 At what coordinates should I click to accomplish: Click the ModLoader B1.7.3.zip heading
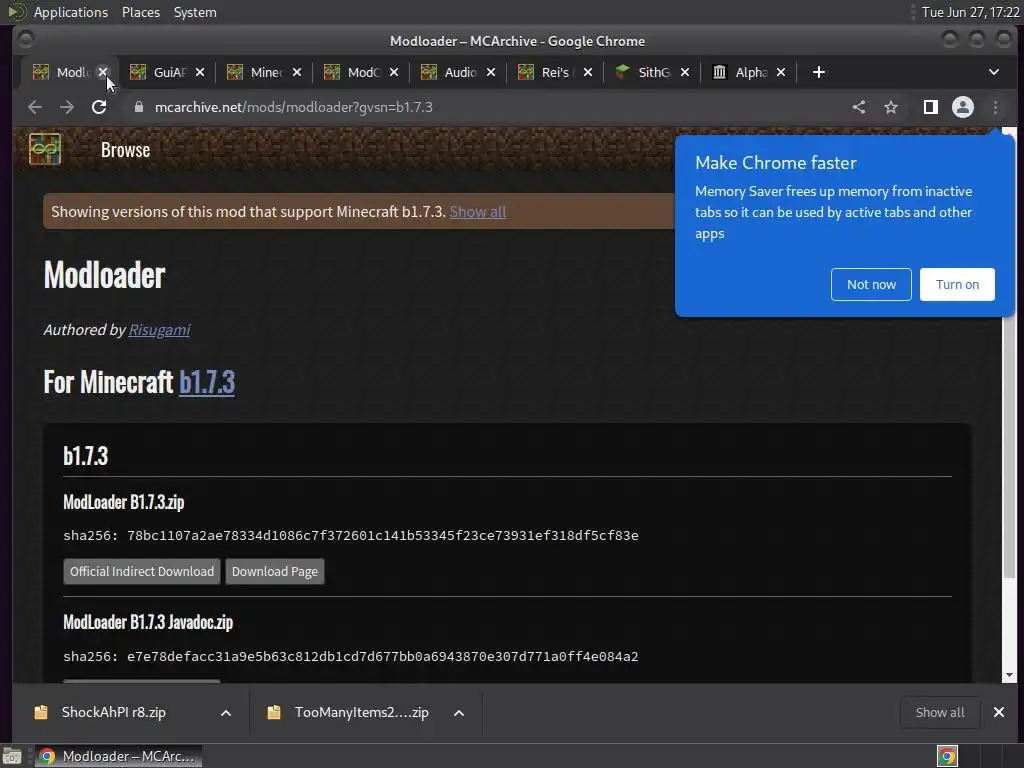tap(123, 502)
